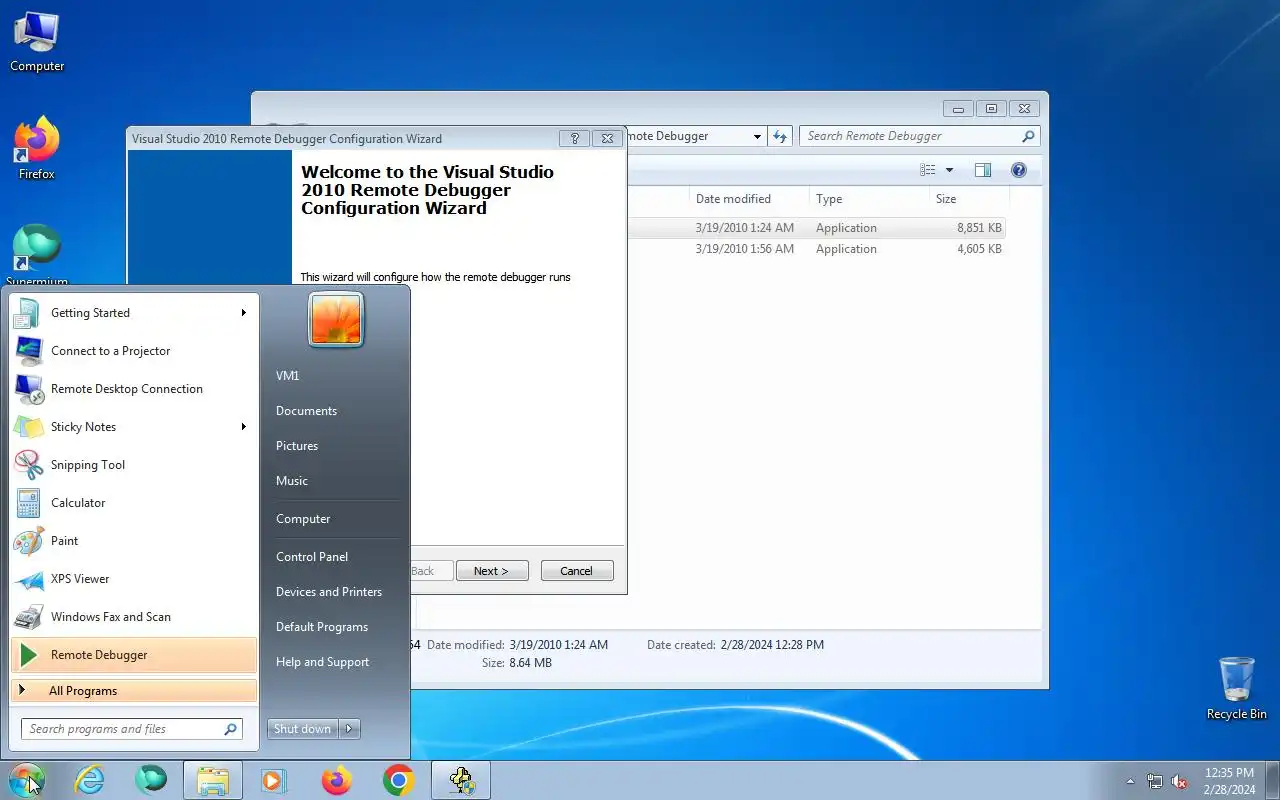Launch Paint from Start menu

[x=133, y=541]
